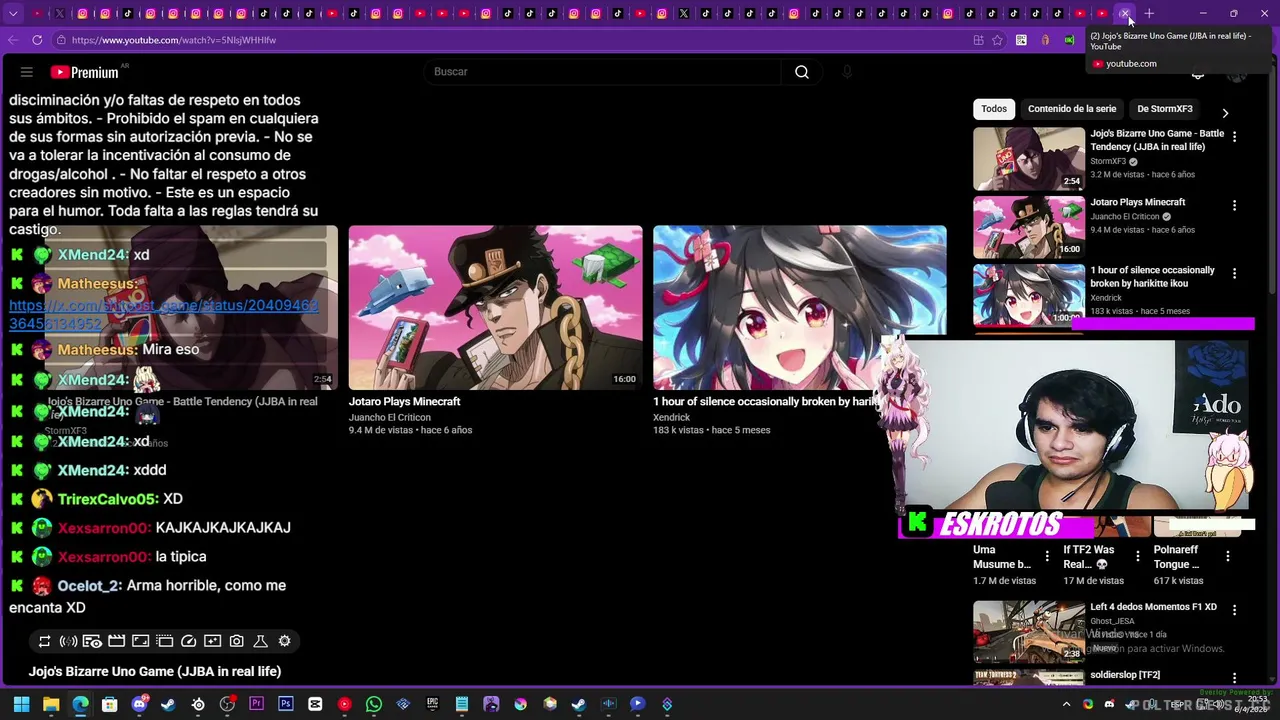
Task: Focus the YouTube Buscar search field
Action: pos(603,72)
